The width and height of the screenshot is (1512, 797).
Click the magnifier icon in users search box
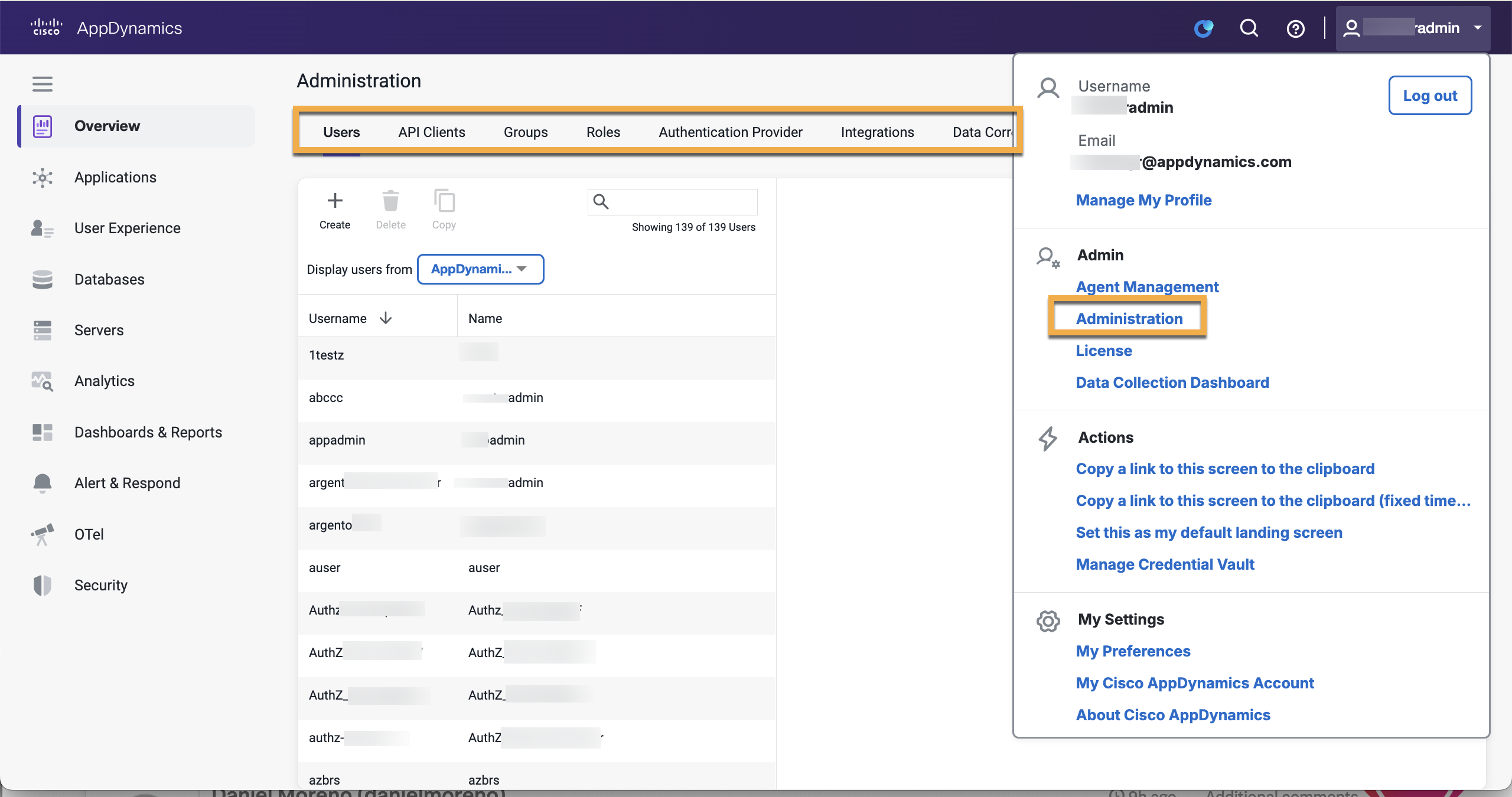601,202
